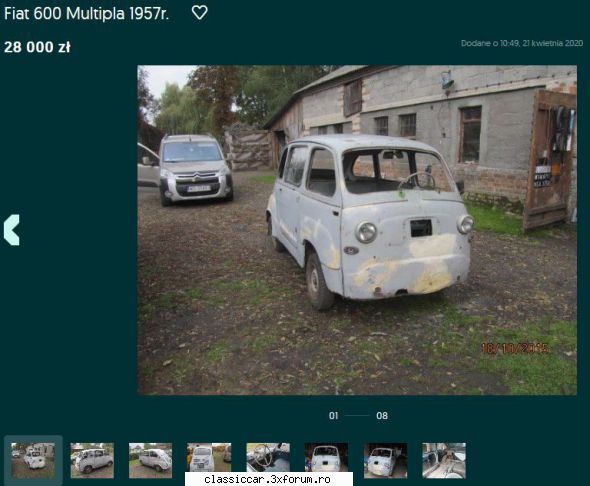
Task: Click the 'Fiat 600 Multipla 1957r.' title
Action: pyautogui.click(x=87, y=14)
